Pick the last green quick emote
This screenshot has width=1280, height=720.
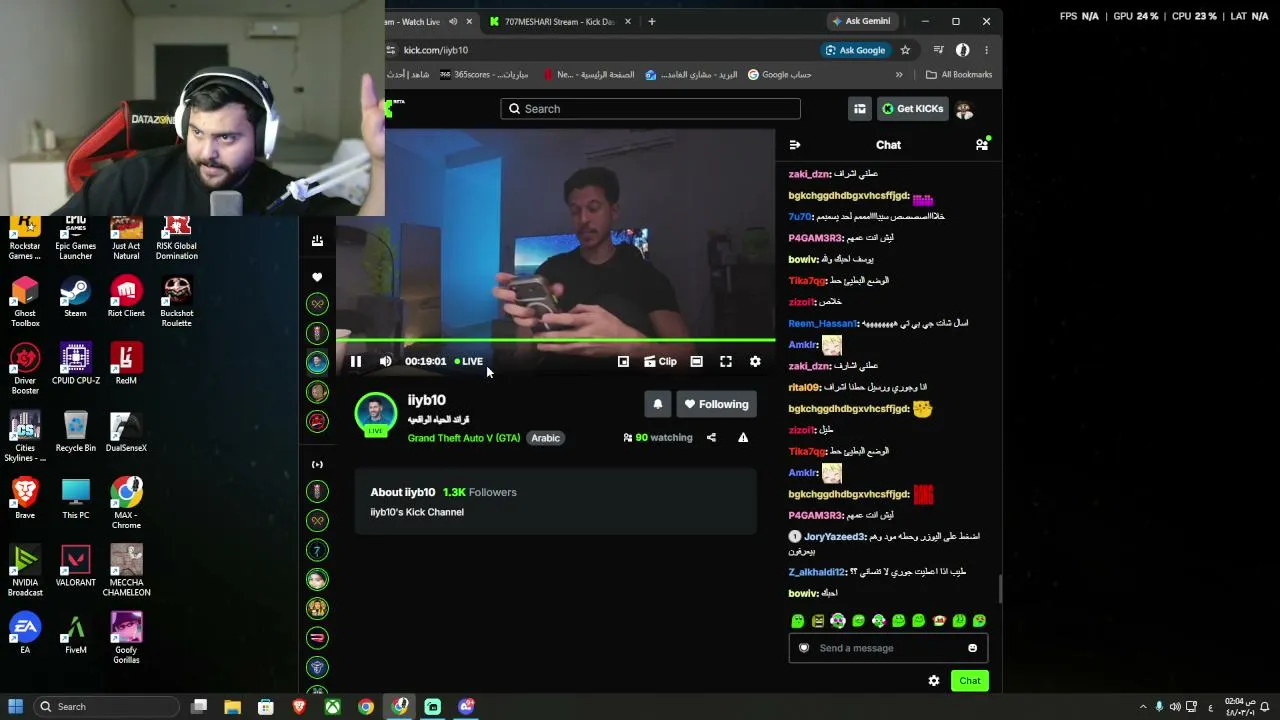pyautogui.click(x=979, y=621)
